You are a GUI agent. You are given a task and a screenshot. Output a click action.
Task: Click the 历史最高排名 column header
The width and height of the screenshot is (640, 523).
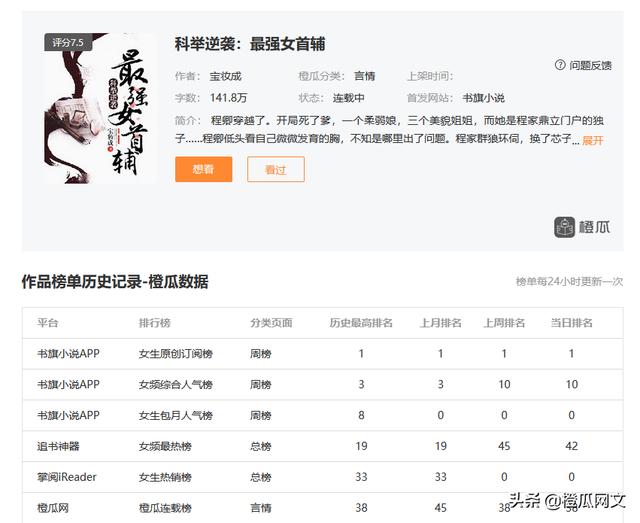361,323
